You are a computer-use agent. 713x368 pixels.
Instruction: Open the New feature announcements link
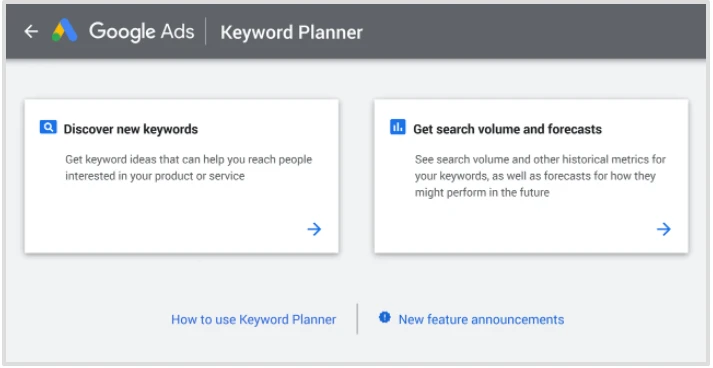[x=481, y=319]
